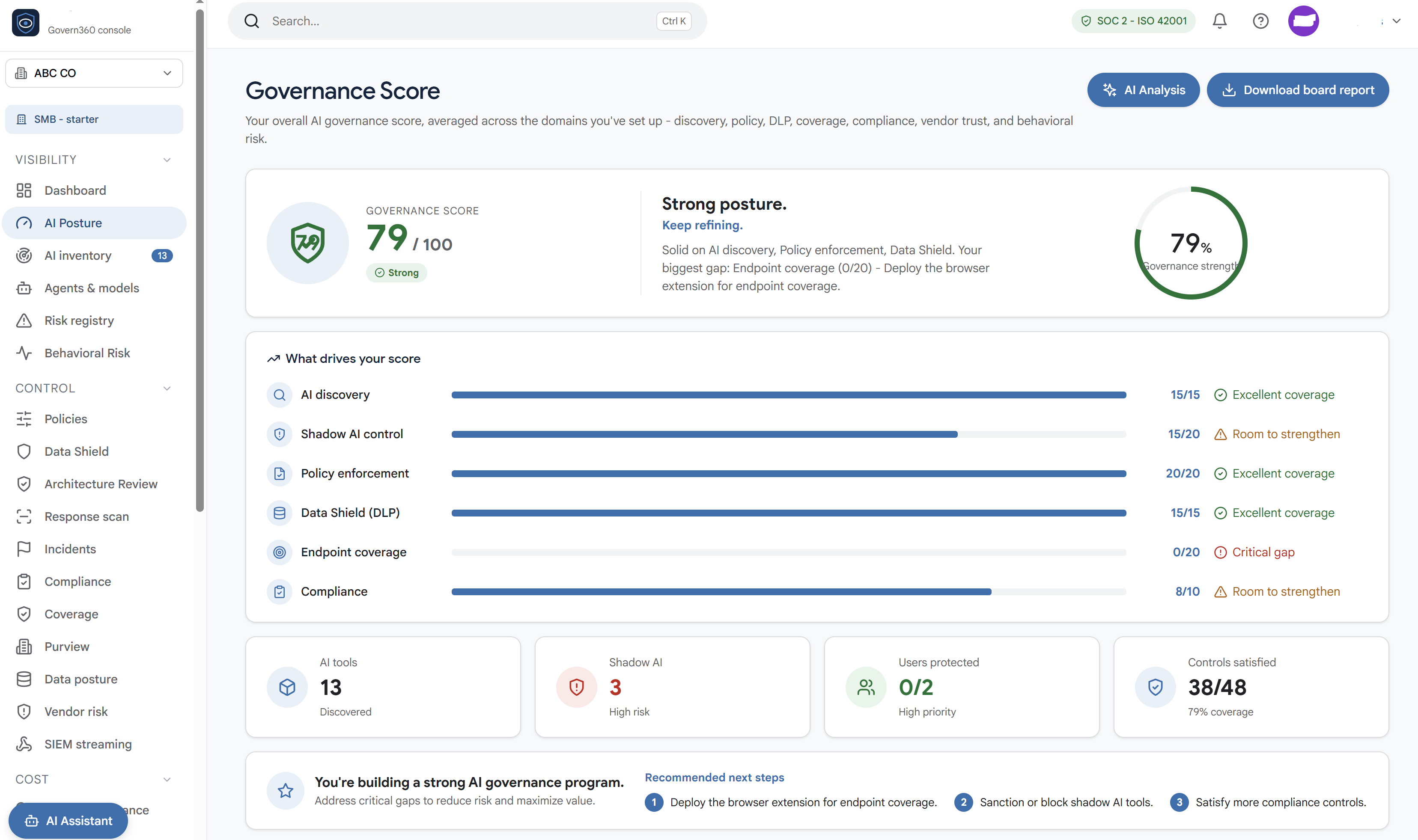
Task: Click the Policy enforcement 20/20 score
Action: click(x=1183, y=474)
